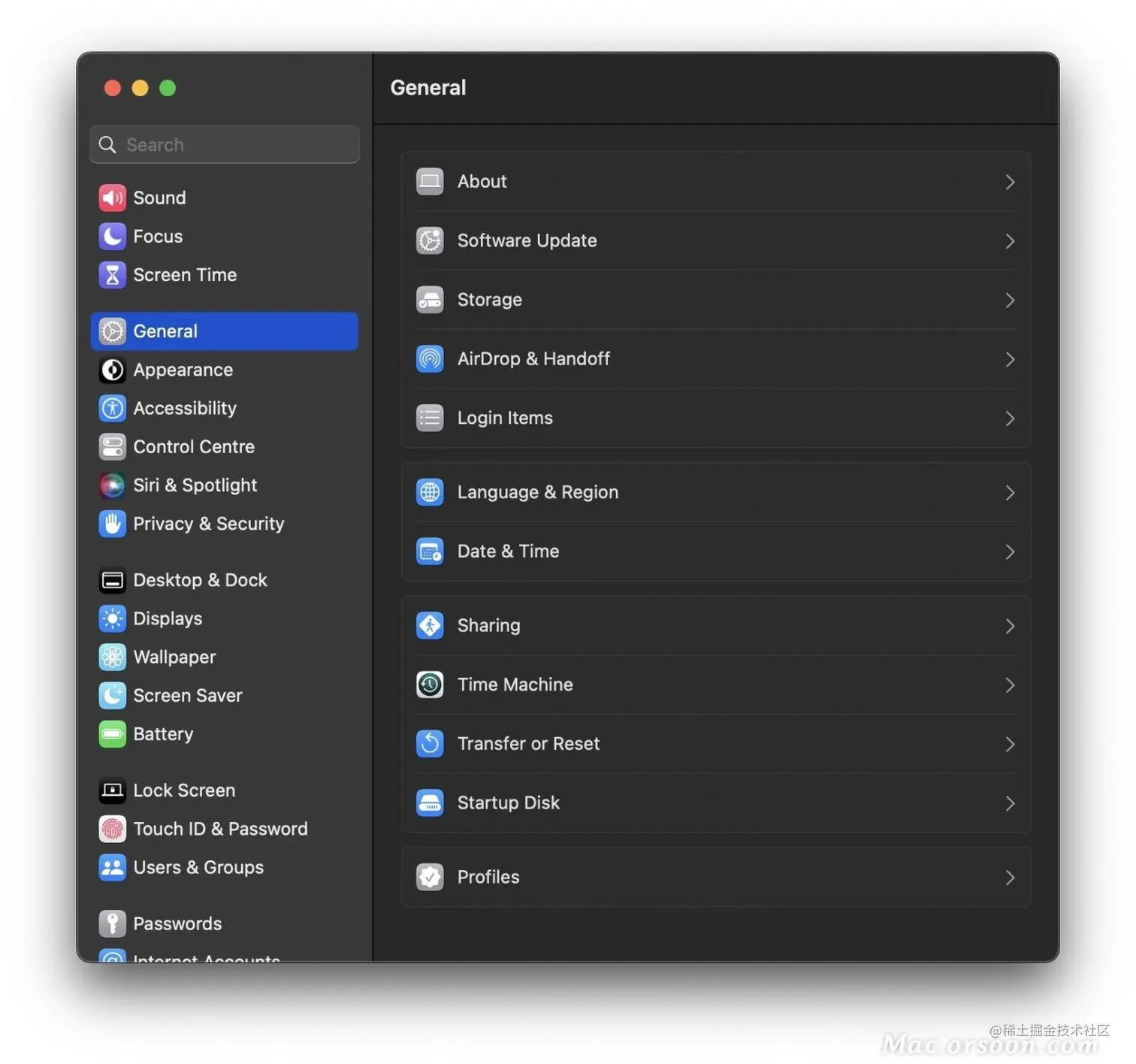Open the Date & Time label
Viewport: 1136px width, 1064px height.
pyautogui.click(x=509, y=552)
